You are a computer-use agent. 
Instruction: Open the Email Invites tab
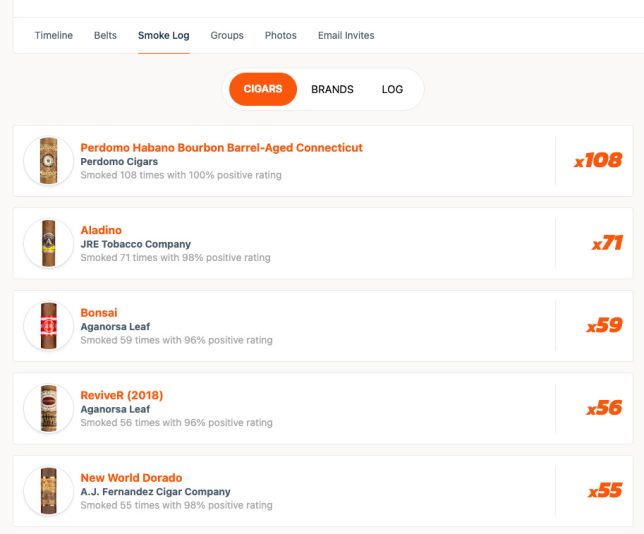(x=346, y=35)
